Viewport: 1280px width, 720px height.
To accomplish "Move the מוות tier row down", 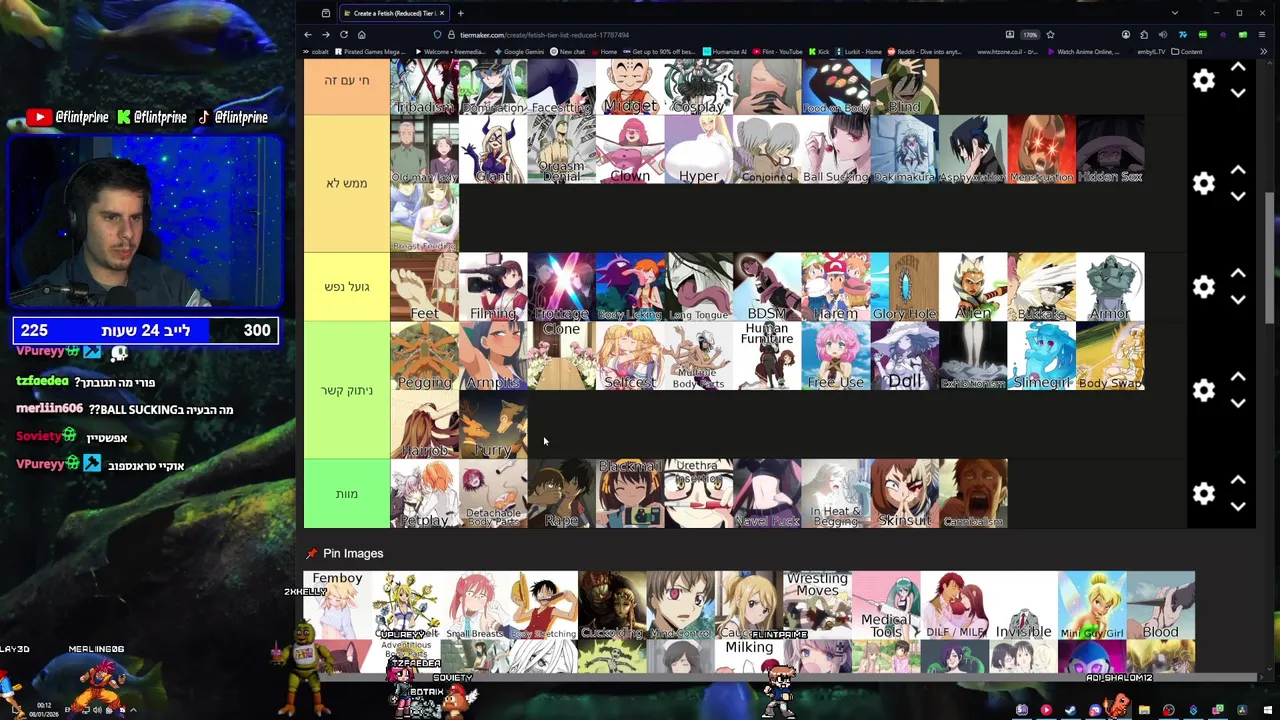I will point(1238,506).
